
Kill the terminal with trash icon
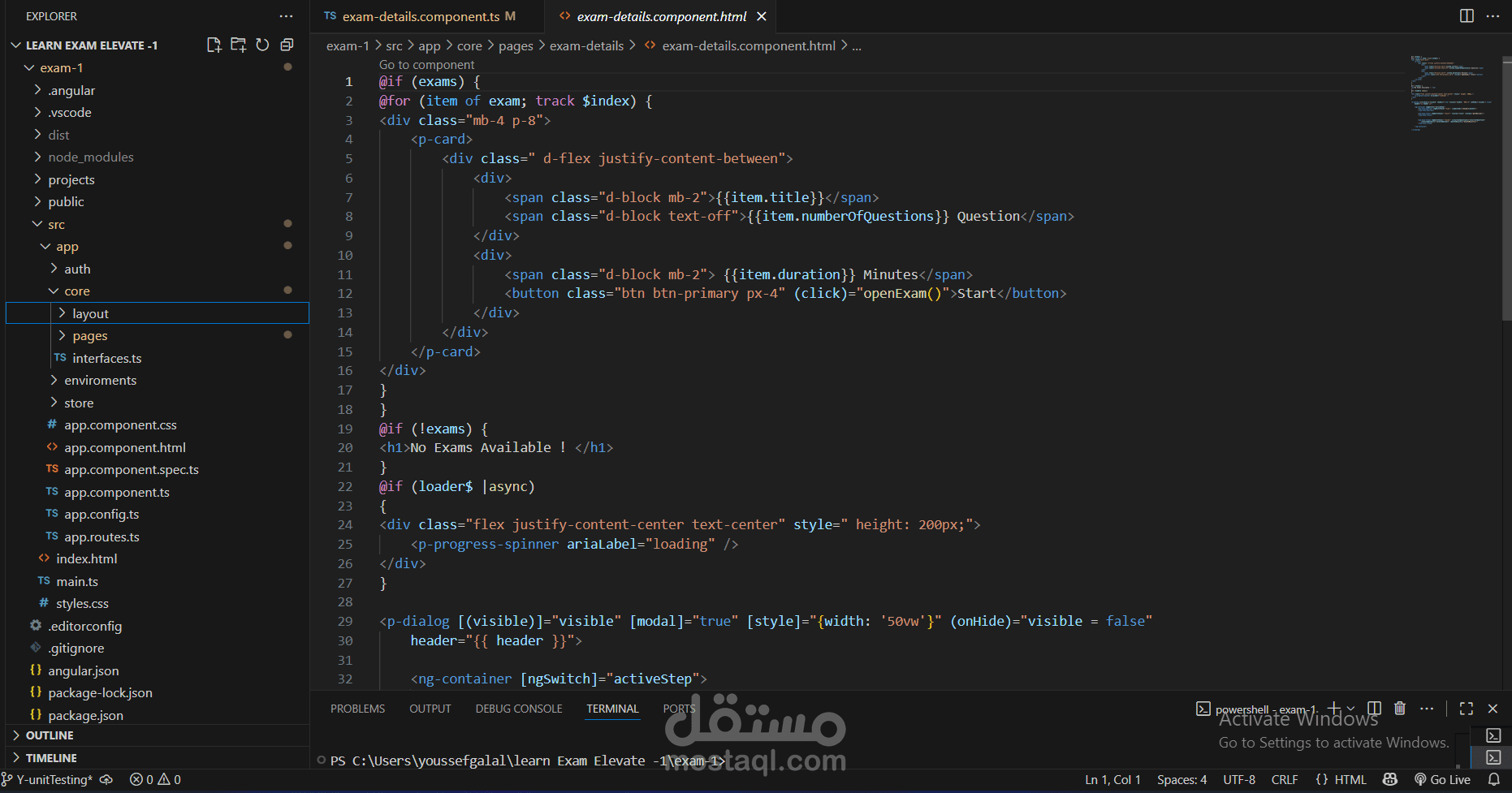pyautogui.click(x=1400, y=709)
